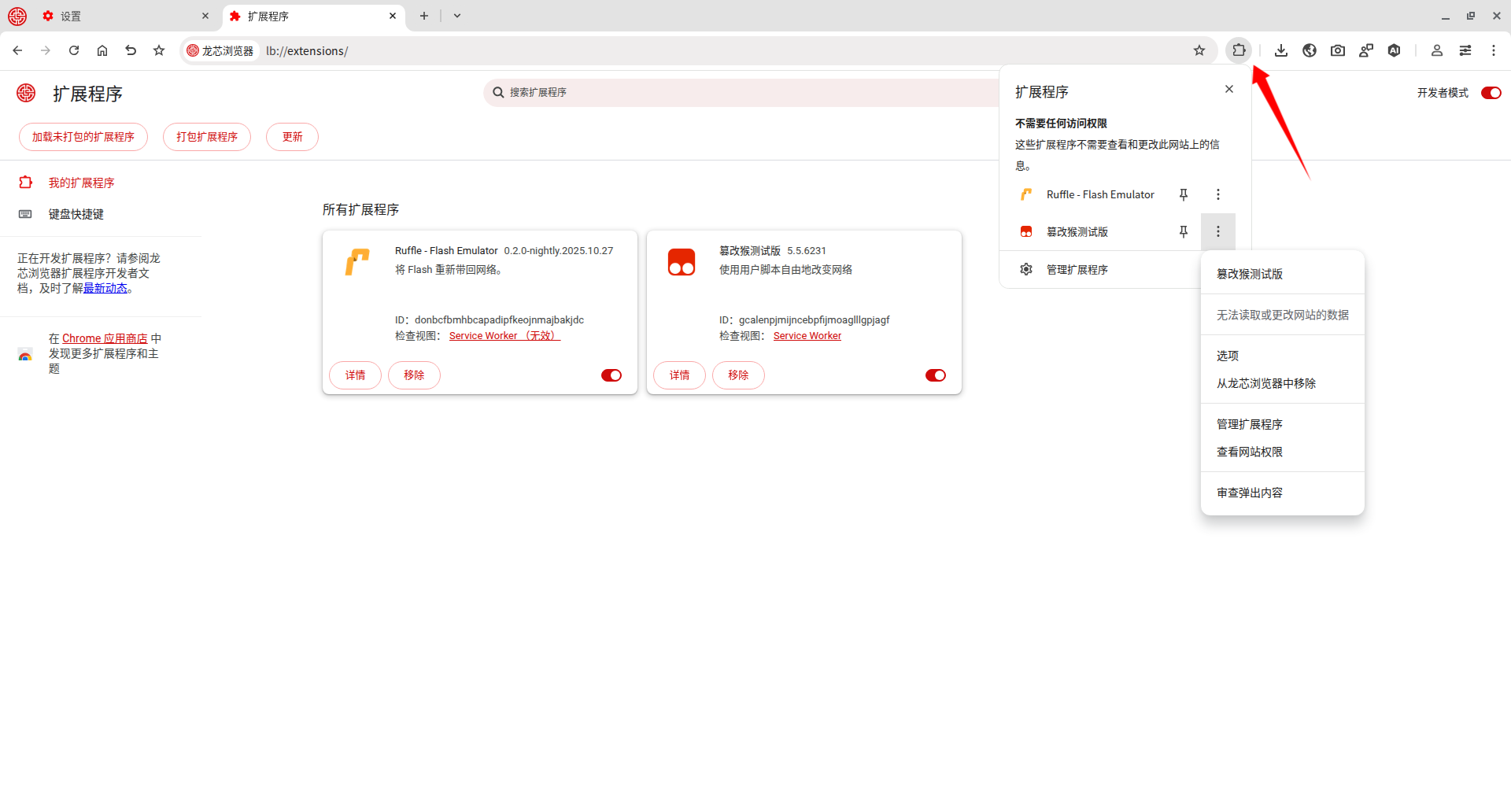Toggle off the 篡改猴测试版 extension switch
This screenshot has height=812, width=1511.
[x=935, y=375]
